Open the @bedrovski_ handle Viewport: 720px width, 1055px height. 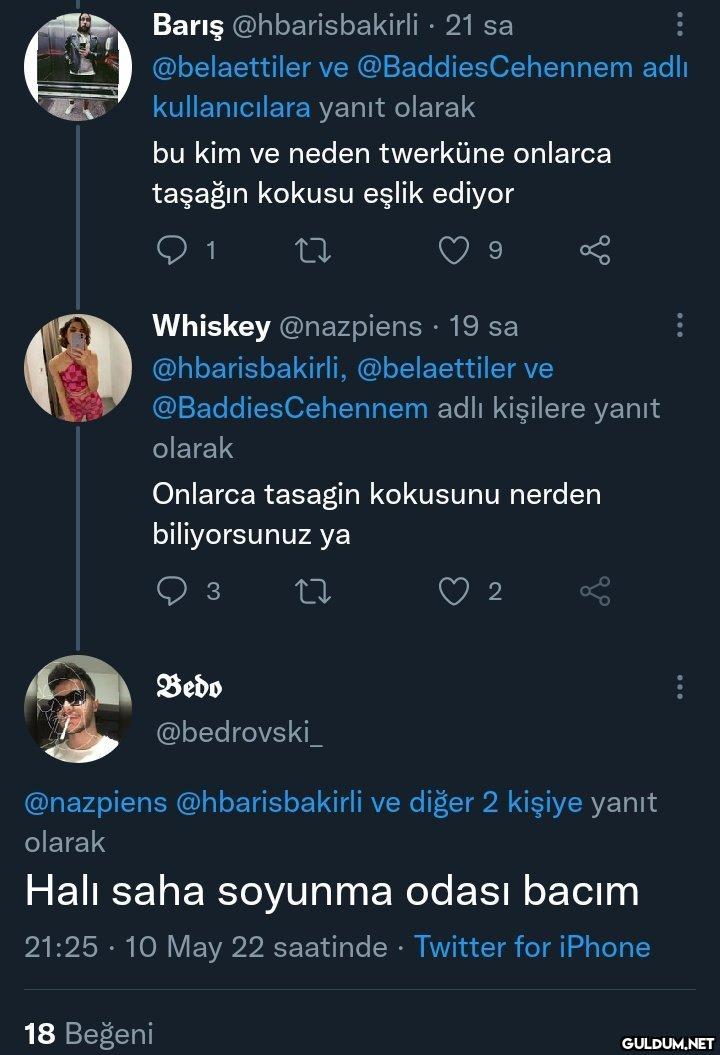pyautogui.click(x=238, y=733)
